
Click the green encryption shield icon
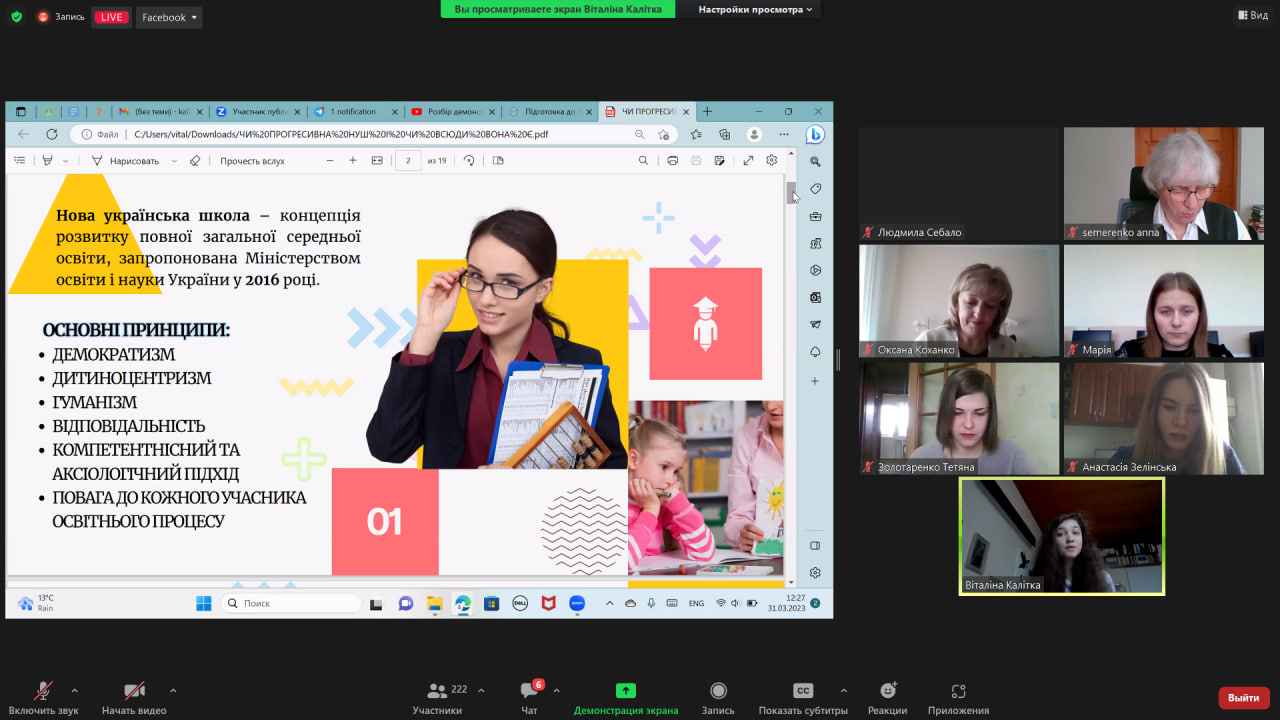(16, 17)
